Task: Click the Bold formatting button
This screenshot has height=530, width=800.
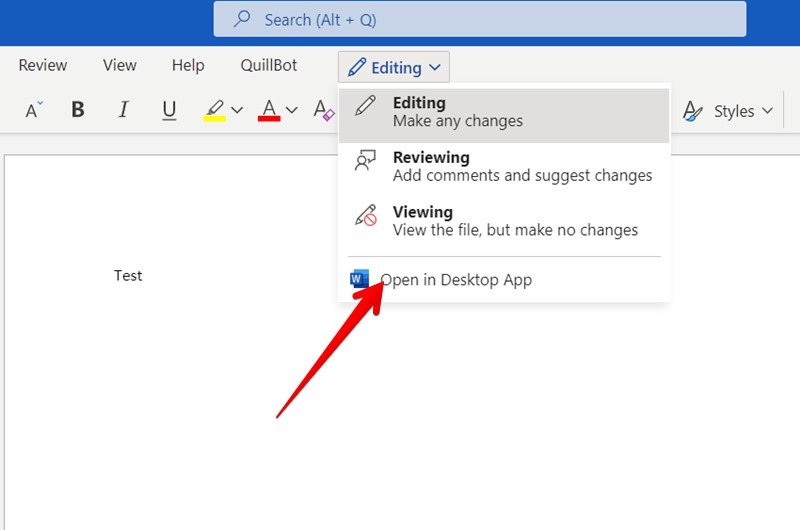Action: (78, 109)
